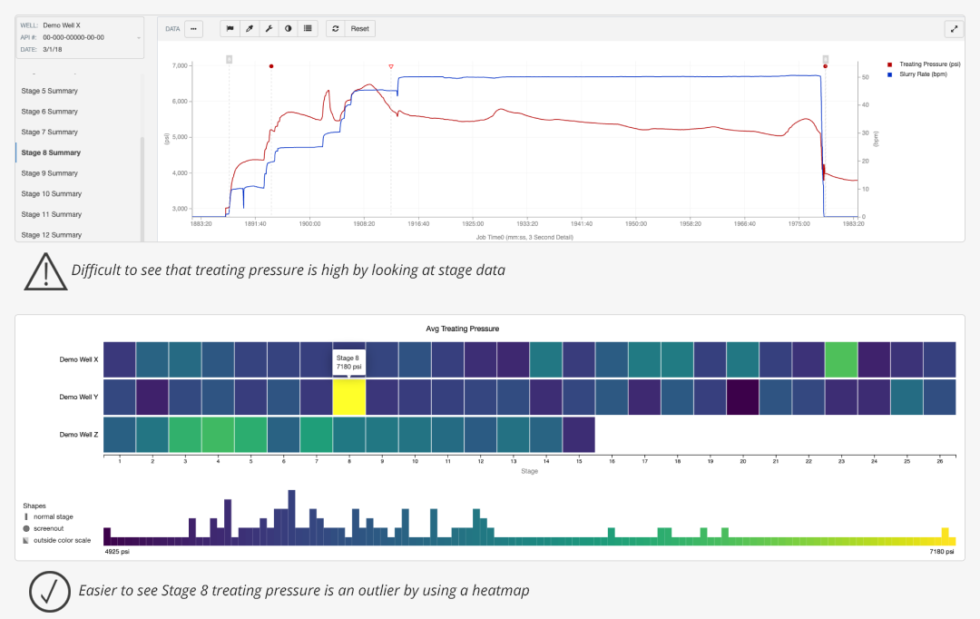Open the list view icon
The width and height of the screenshot is (980, 619).
point(308,28)
